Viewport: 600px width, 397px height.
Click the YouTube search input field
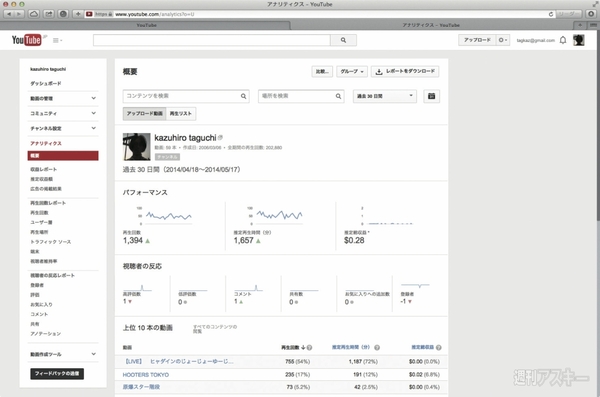point(212,40)
